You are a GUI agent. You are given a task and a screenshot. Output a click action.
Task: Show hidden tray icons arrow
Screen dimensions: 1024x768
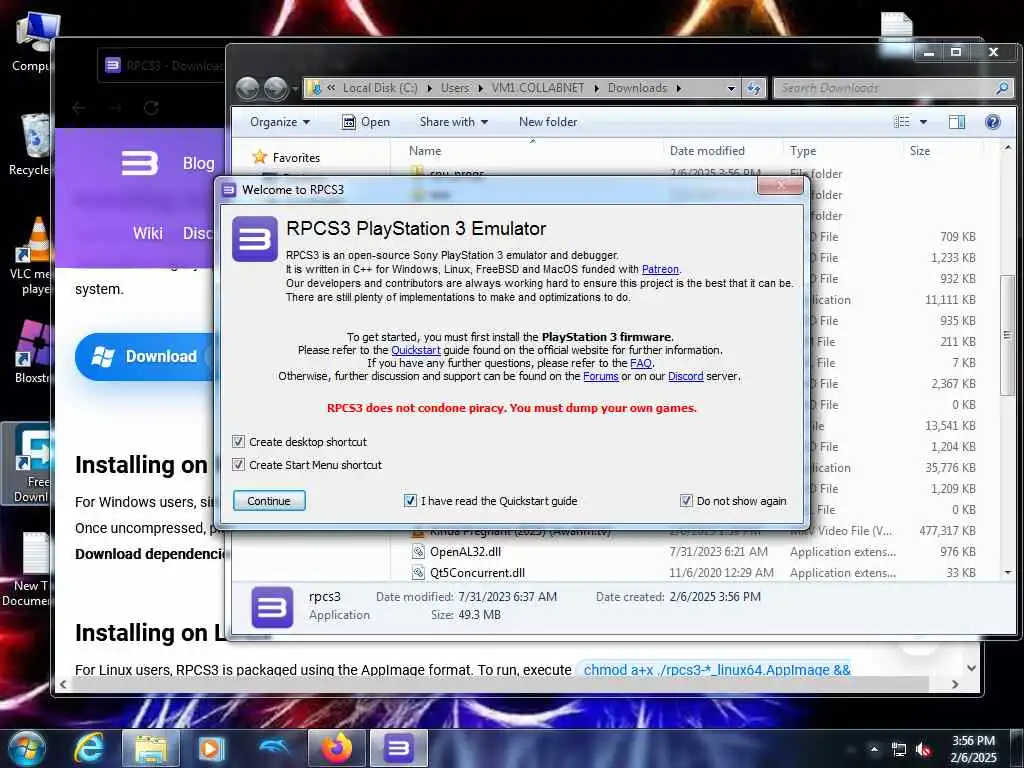(x=874, y=748)
